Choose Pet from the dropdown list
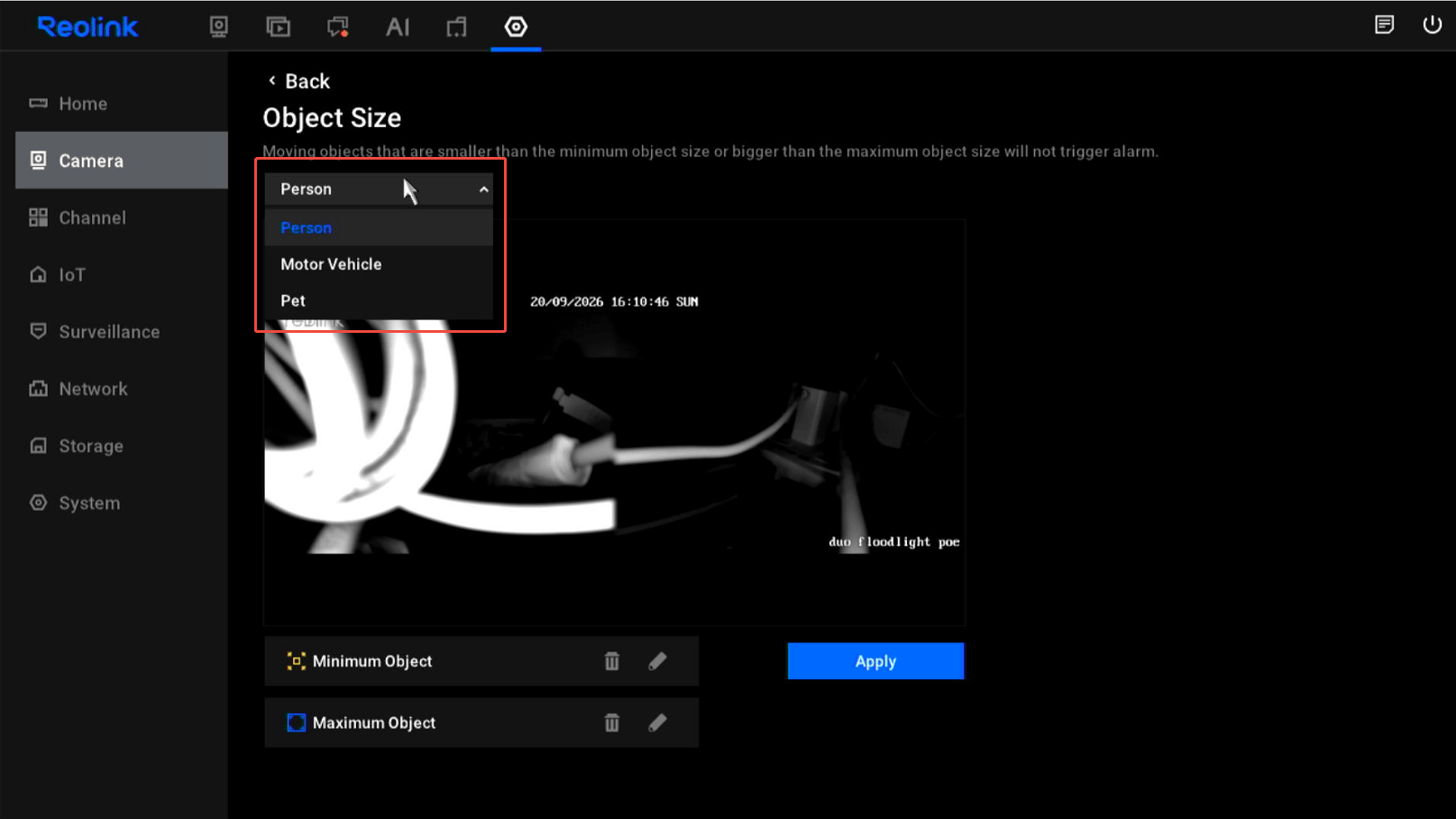The height and width of the screenshot is (819, 1456). [x=379, y=300]
